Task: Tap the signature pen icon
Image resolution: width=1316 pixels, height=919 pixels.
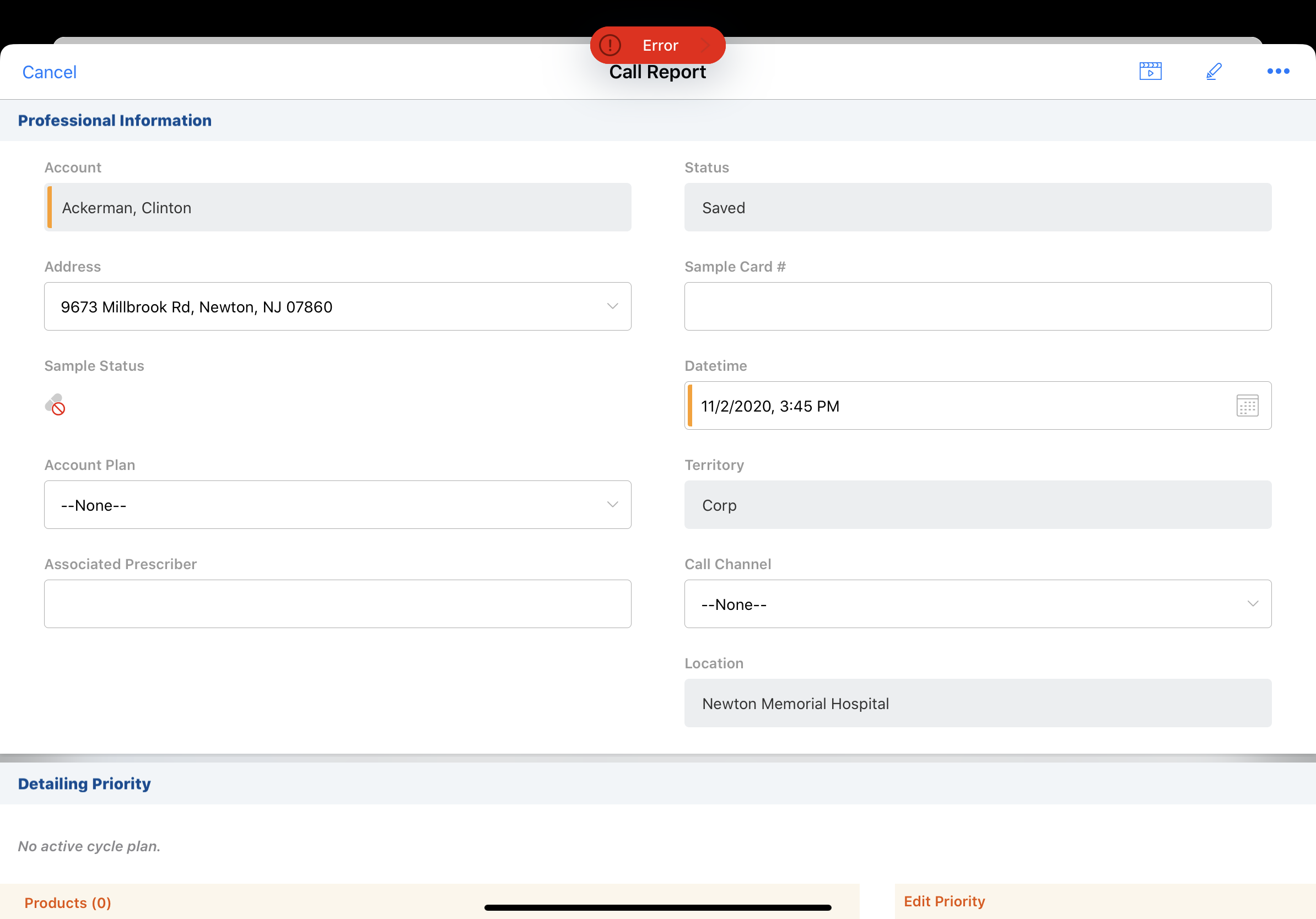Action: pyautogui.click(x=1213, y=71)
